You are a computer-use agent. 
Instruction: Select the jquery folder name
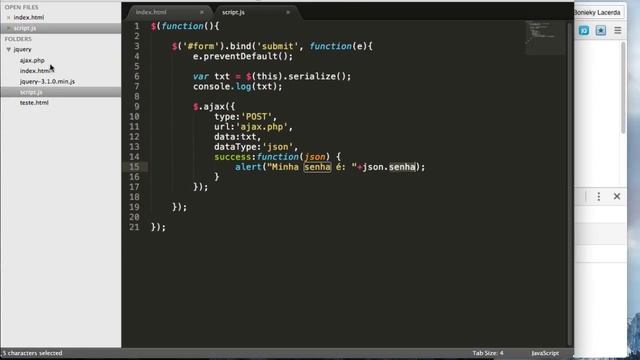pyautogui.click(x=22, y=49)
